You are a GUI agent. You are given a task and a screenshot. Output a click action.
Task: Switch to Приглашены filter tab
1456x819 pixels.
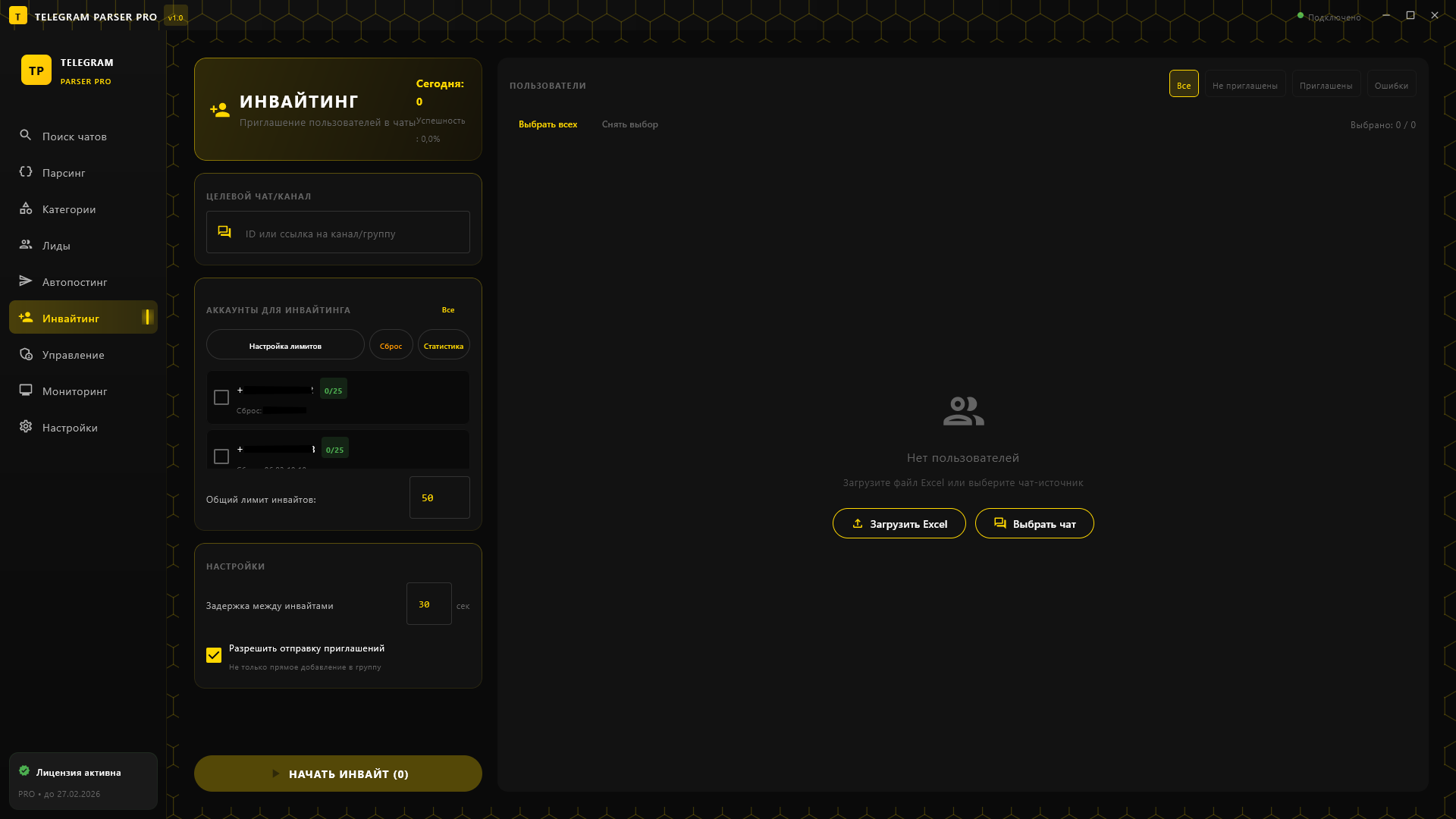pos(1326,85)
